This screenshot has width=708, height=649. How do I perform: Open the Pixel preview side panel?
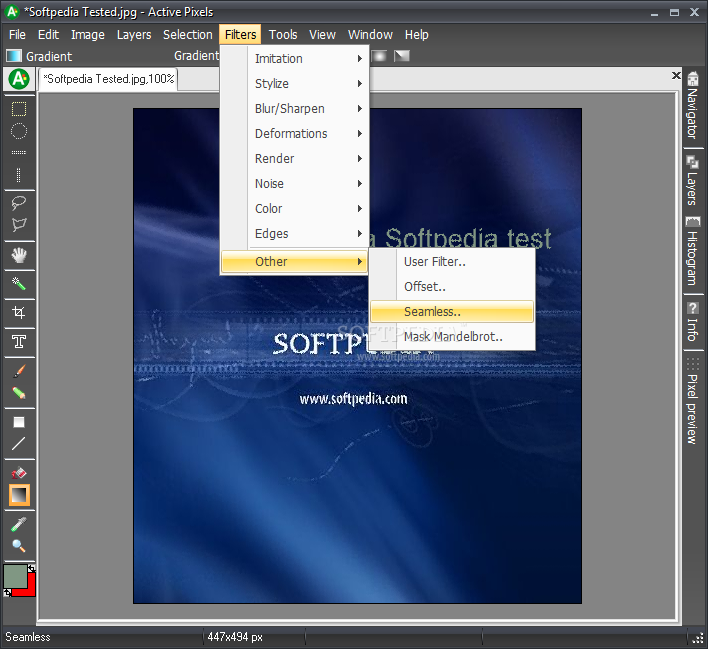(693, 401)
